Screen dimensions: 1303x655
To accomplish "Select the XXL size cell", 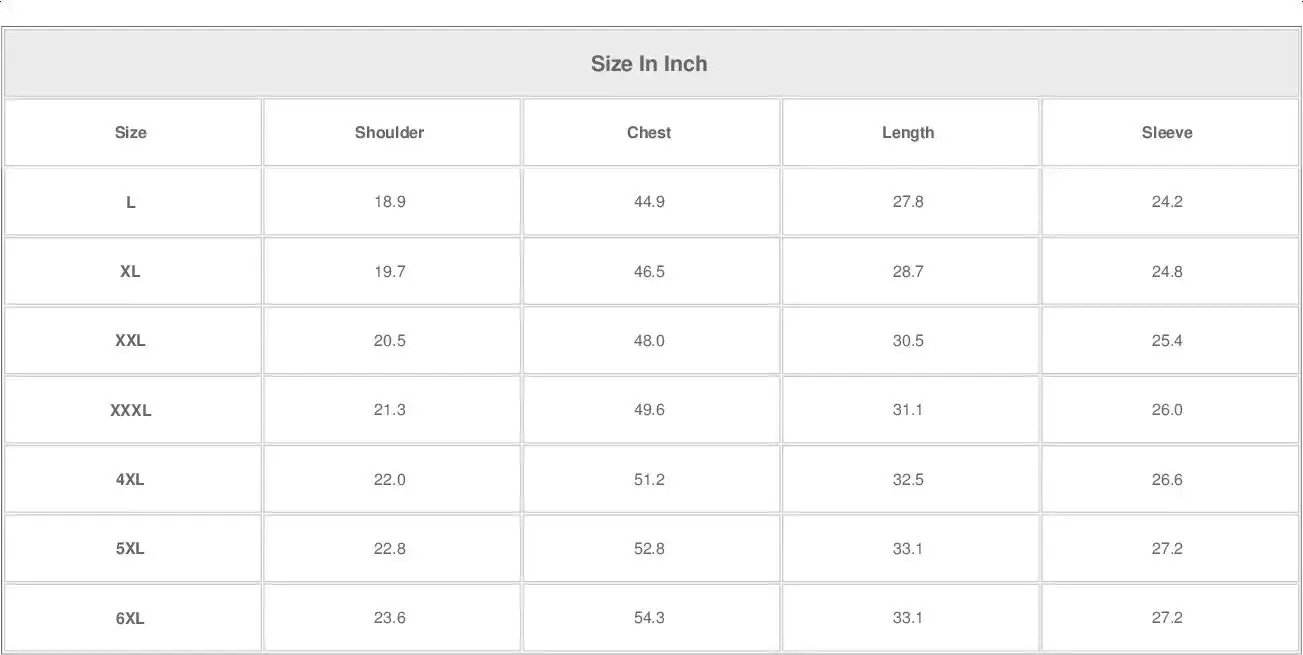I will (x=131, y=340).
